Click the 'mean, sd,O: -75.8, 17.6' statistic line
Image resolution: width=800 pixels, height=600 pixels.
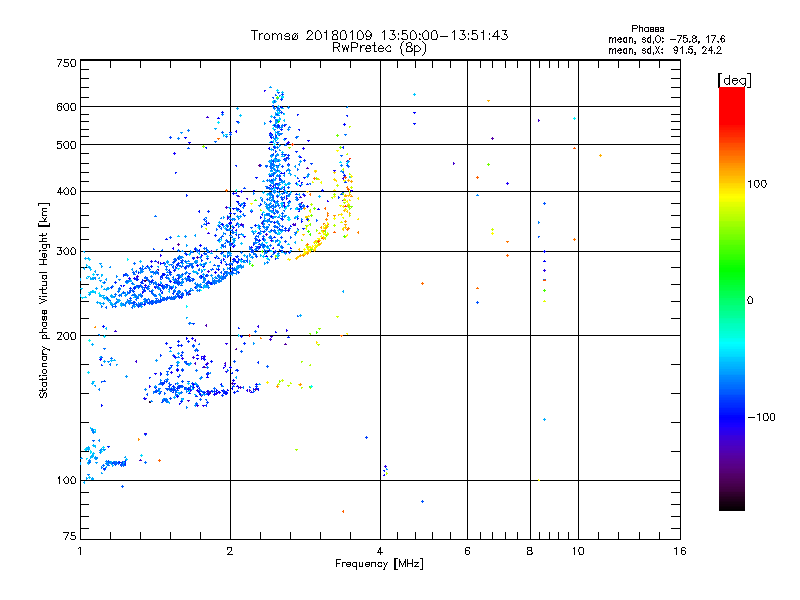pos(666,39)
